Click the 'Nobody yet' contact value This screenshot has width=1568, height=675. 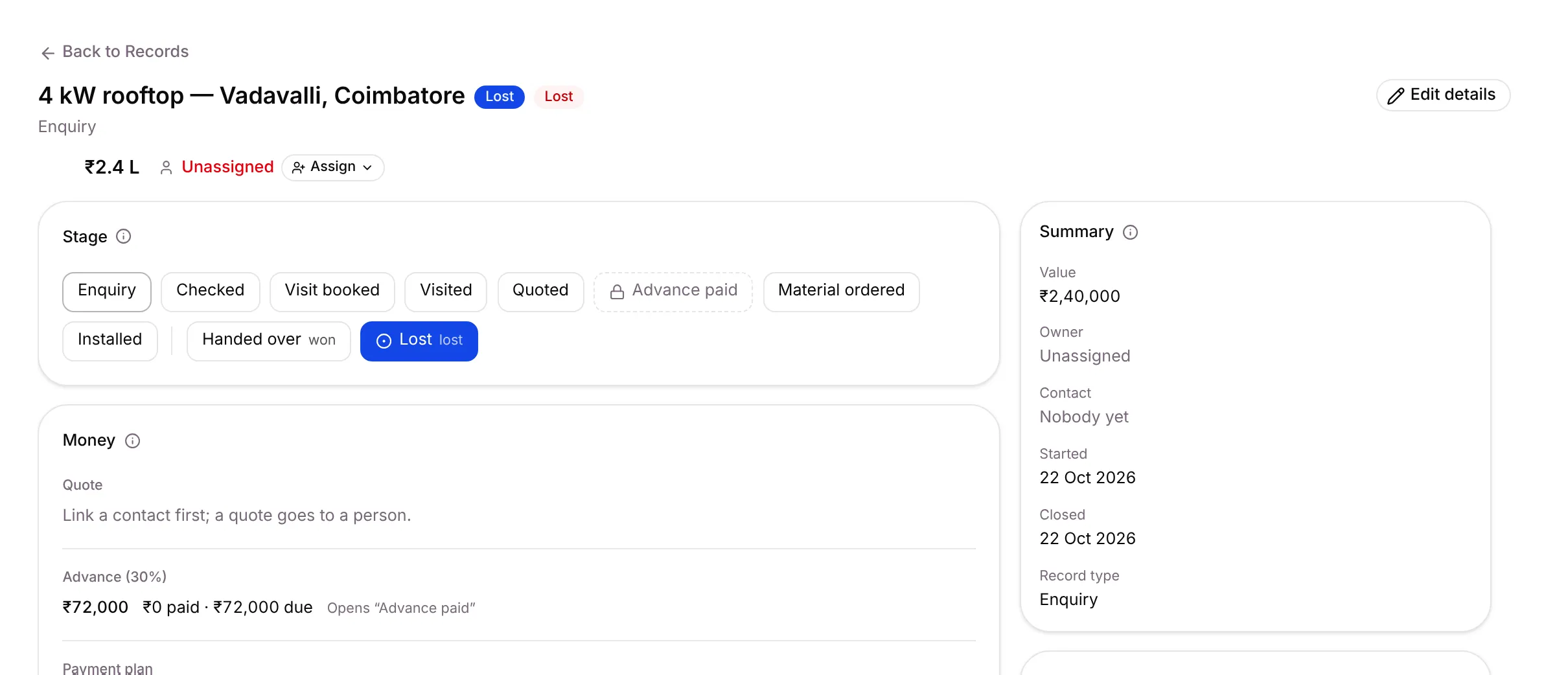tap(1083, 417)
